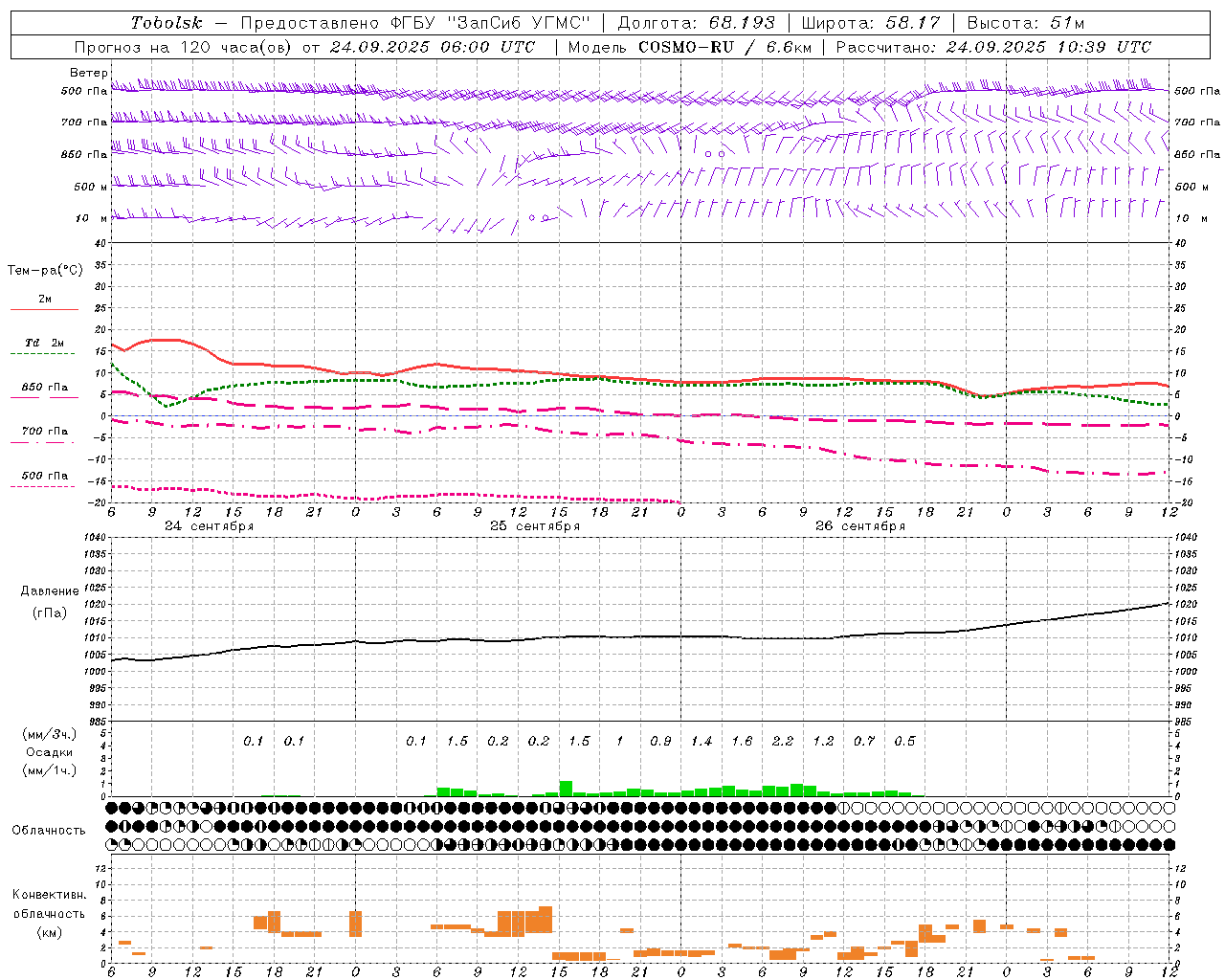
Task: Click the 0.9 precipitation amount value
Action: click(x=660, y=742)
